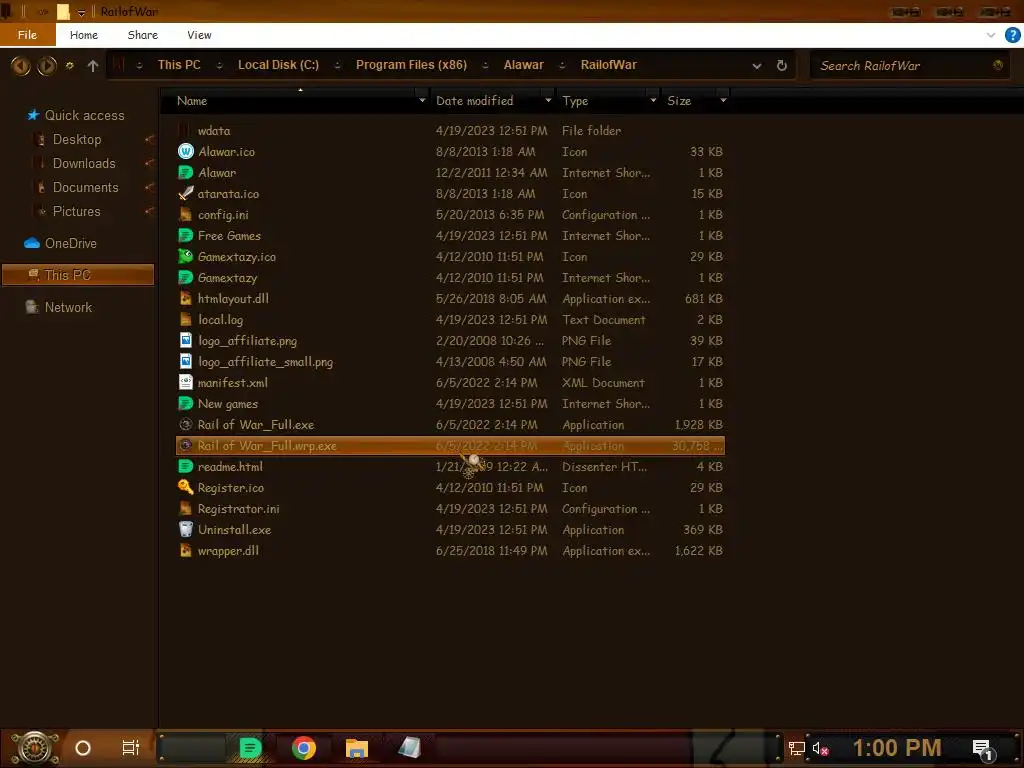Select local.log file icon
1024x768 pixels.
185,319
